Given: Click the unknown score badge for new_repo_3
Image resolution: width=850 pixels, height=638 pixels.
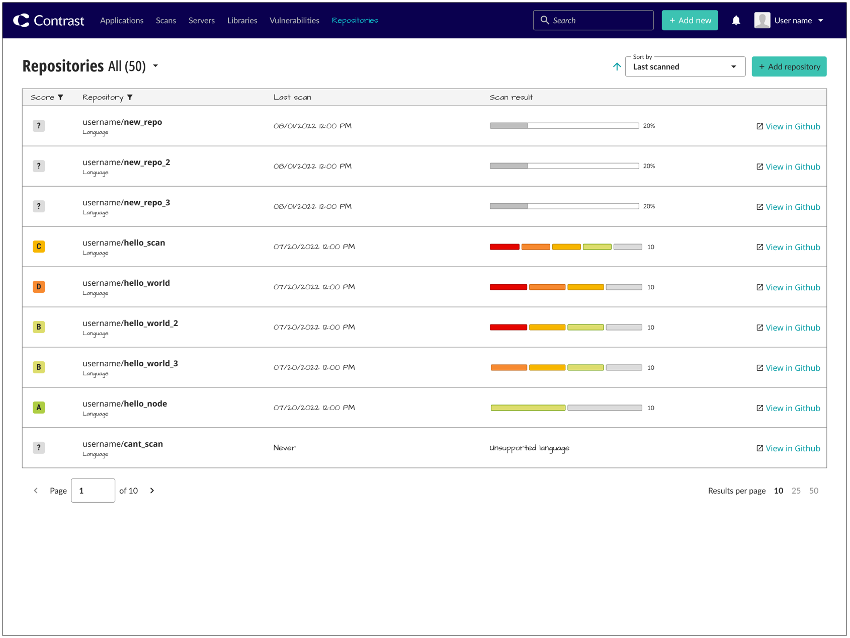Looking at the screenshot, I should pos(38,206).
